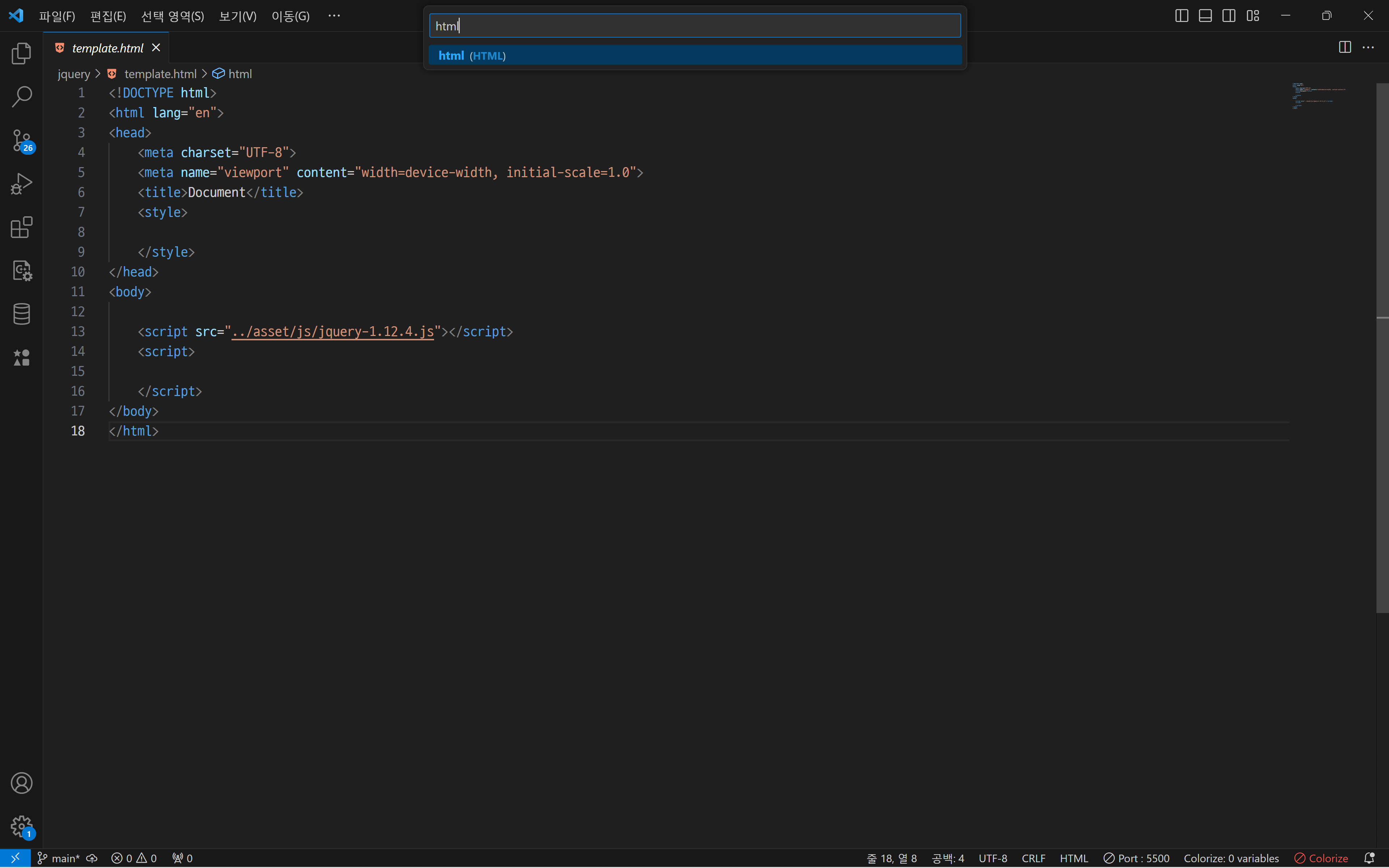Open the 파일(F) menu
The height and width of the screenshot is (868, 1389).
57,16
